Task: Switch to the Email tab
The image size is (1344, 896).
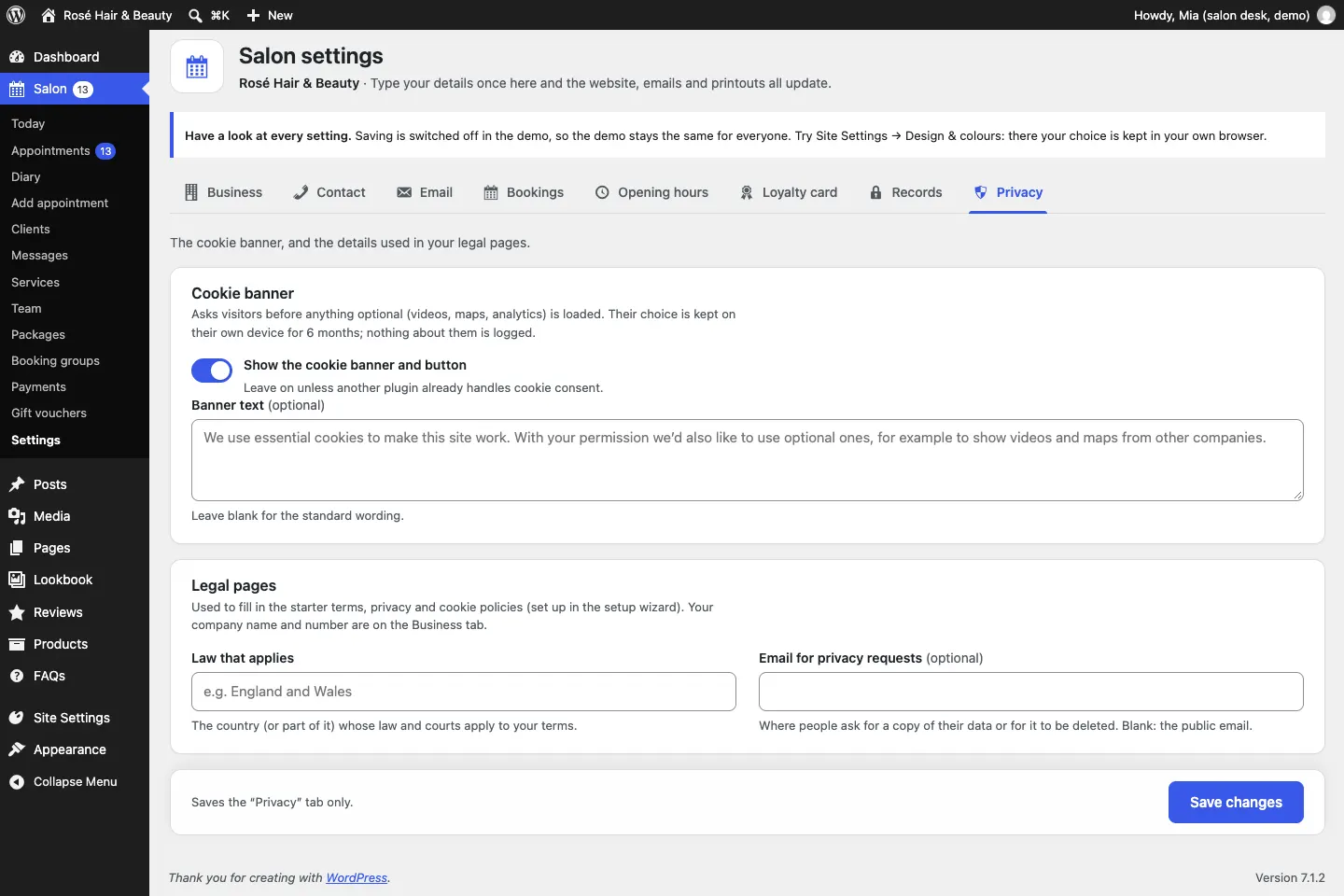Action: pyautogui.click(x=425, y=192)
